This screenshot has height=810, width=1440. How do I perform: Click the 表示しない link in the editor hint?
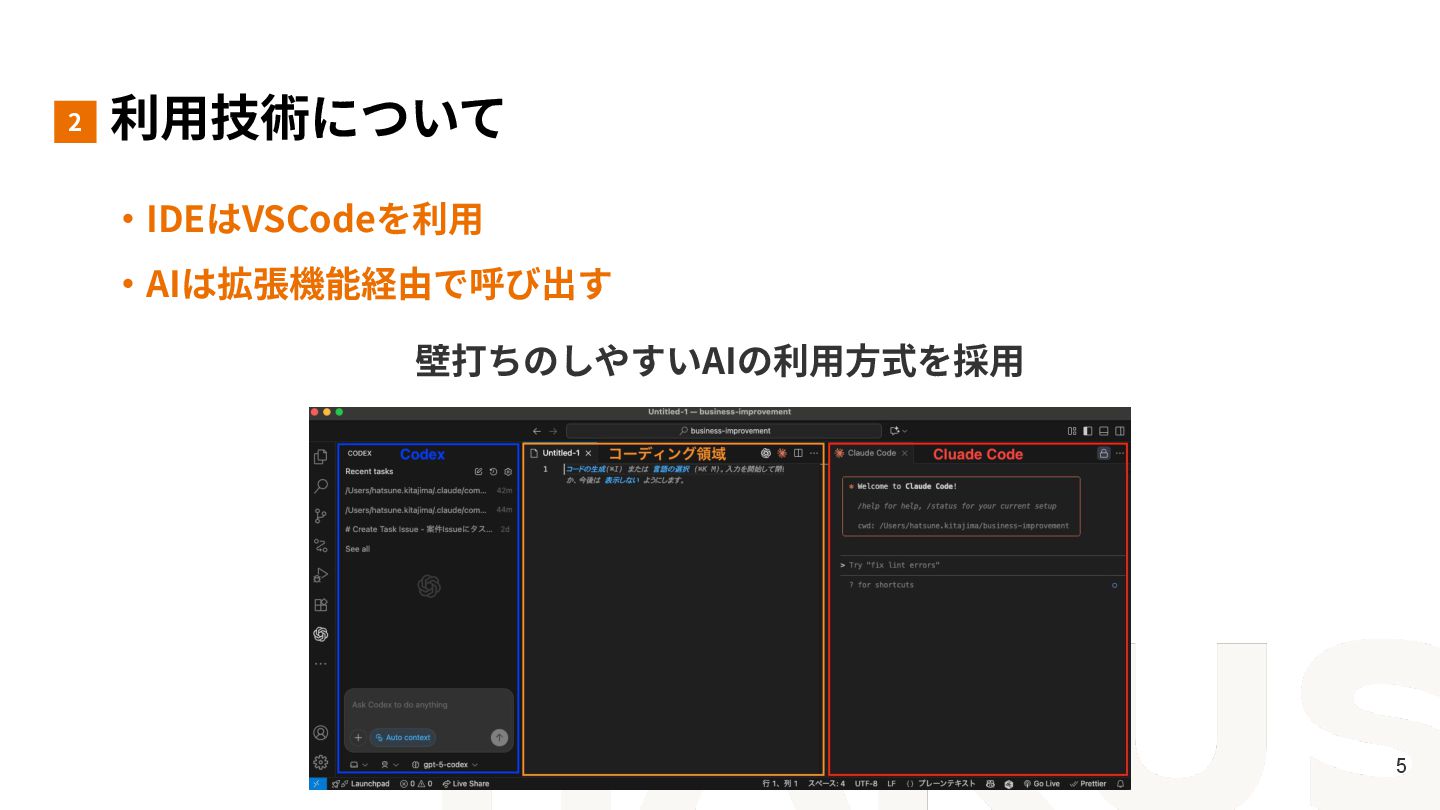(x=621, y=480)
